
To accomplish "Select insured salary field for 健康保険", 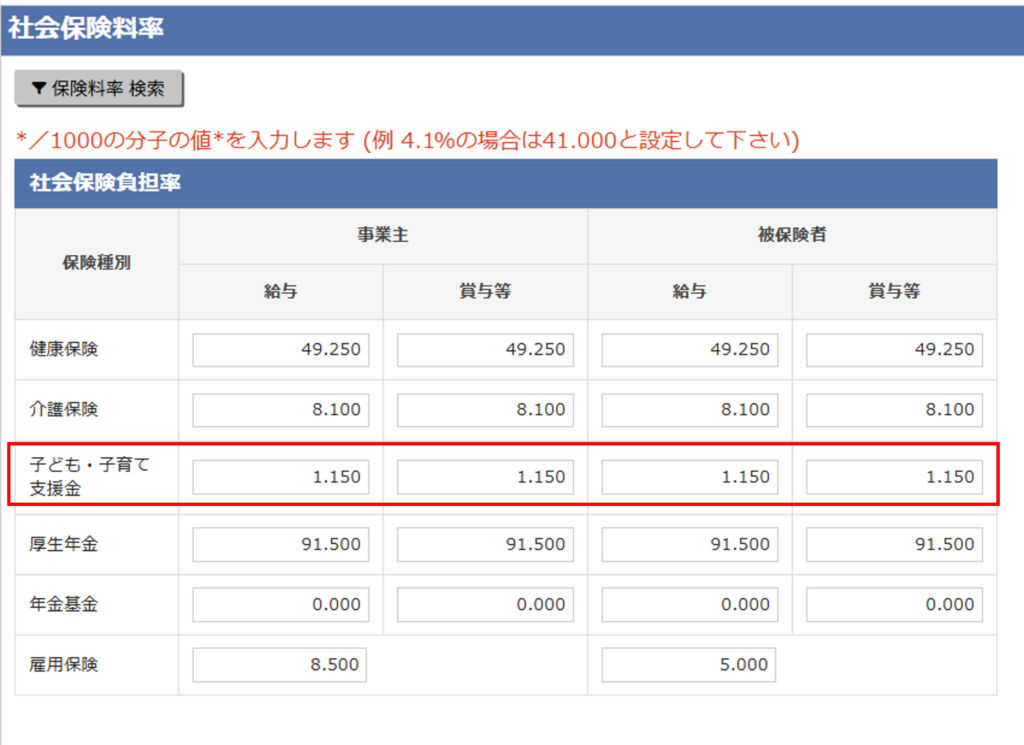I will point(689,350).
